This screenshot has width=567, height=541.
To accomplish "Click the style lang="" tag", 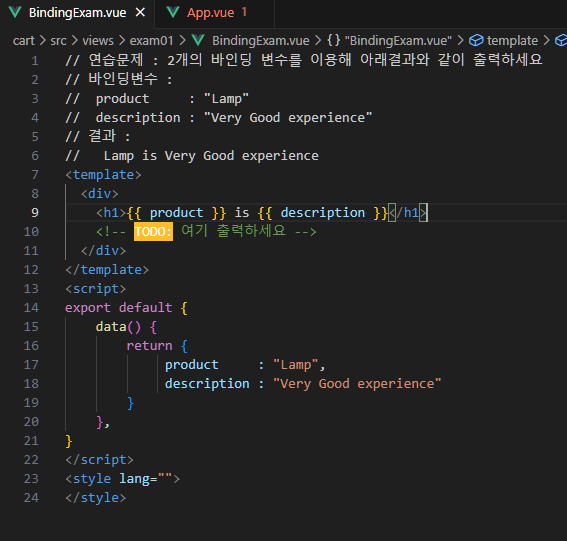I will pyautogui.click(x=122, y=479).
